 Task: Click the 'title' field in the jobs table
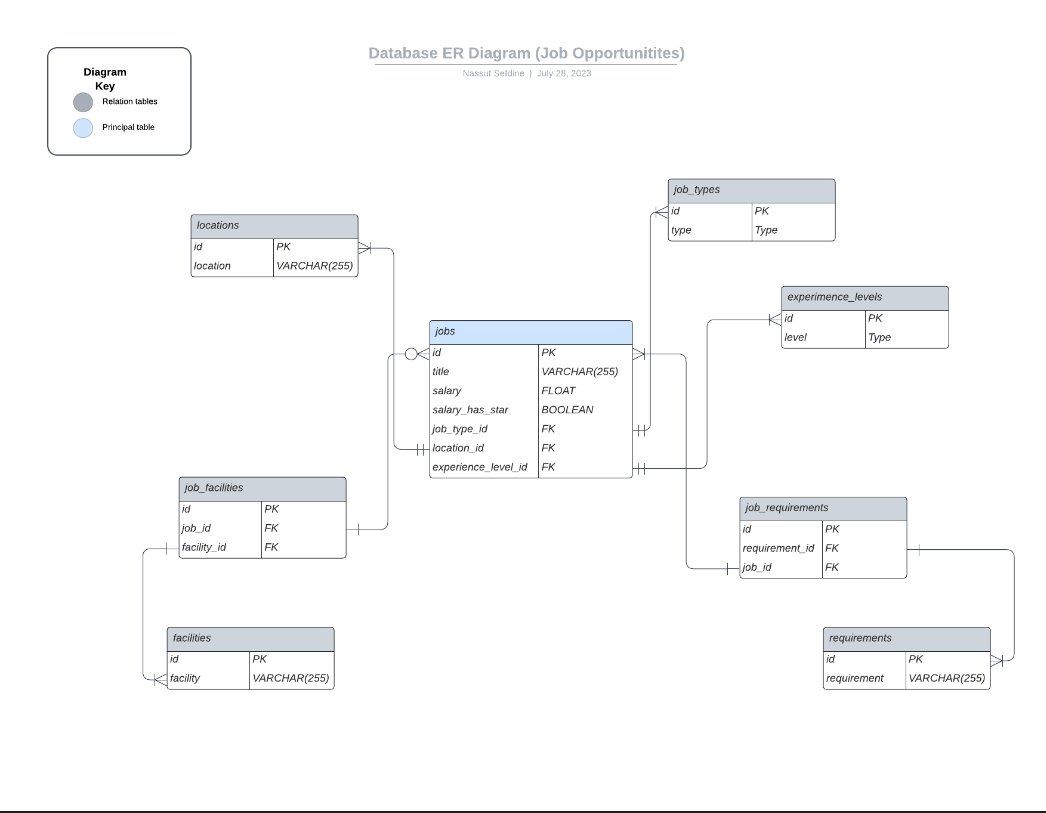[x=440, y=371]
